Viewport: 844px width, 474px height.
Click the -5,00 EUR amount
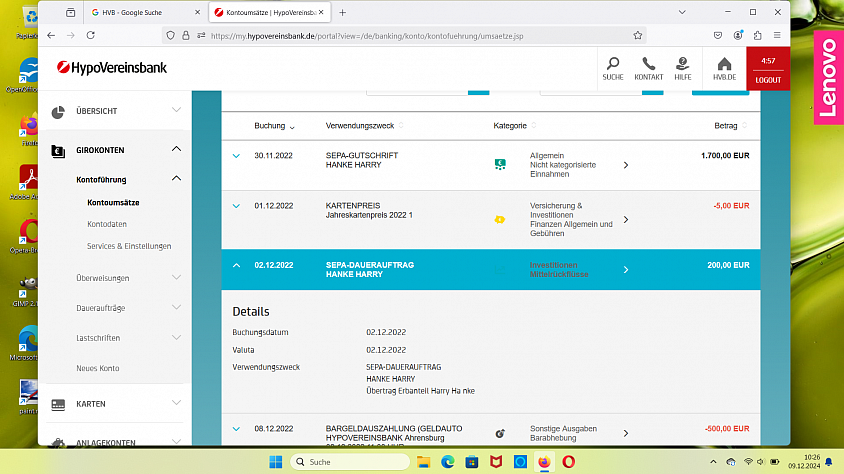pos(731,206)
